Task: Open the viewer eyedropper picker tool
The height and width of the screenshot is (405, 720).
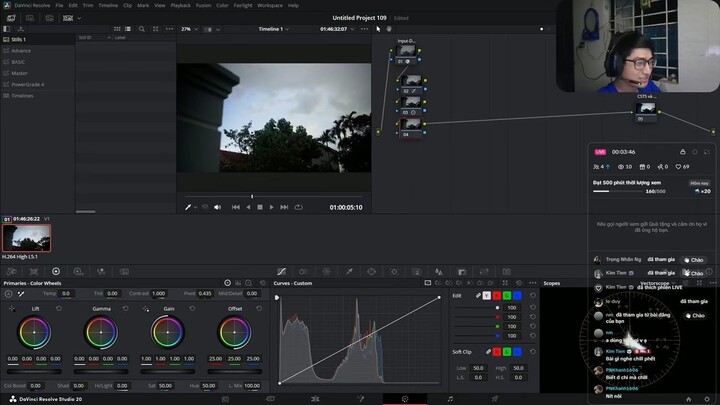Action: pyautogui.click(x=188, y=208)
